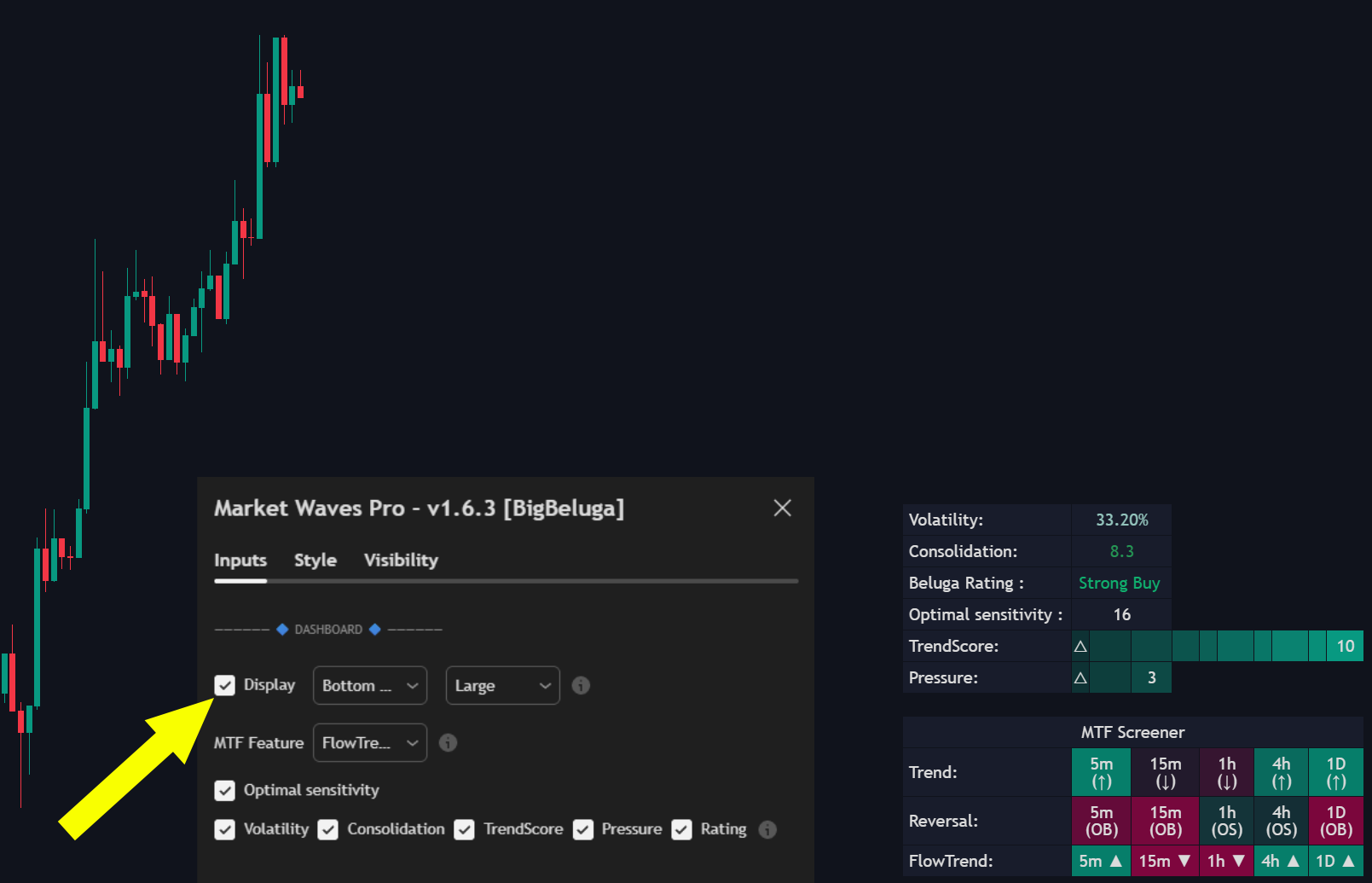Open the info tooltip next to Large dropdown
The width and height of the screenshot is (1372, 883).
(581, 685)
